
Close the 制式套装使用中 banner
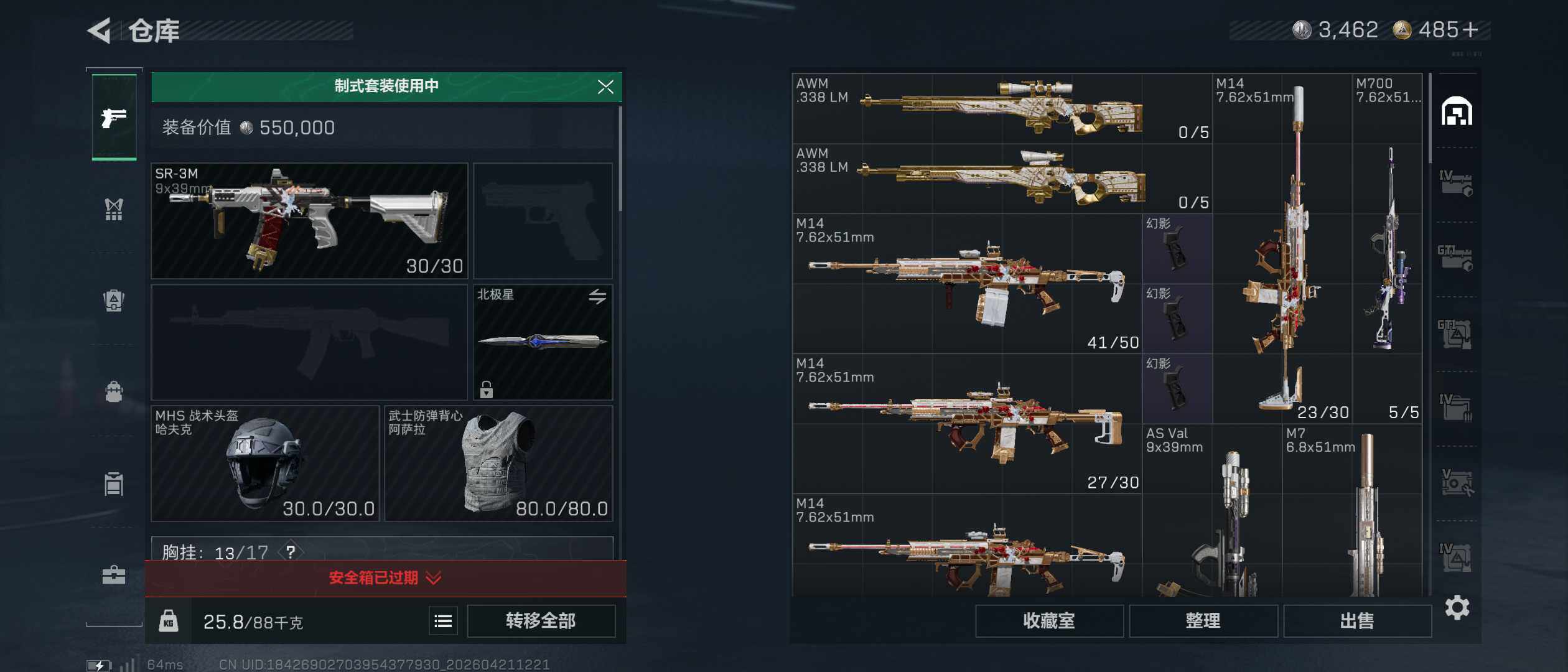605,87
